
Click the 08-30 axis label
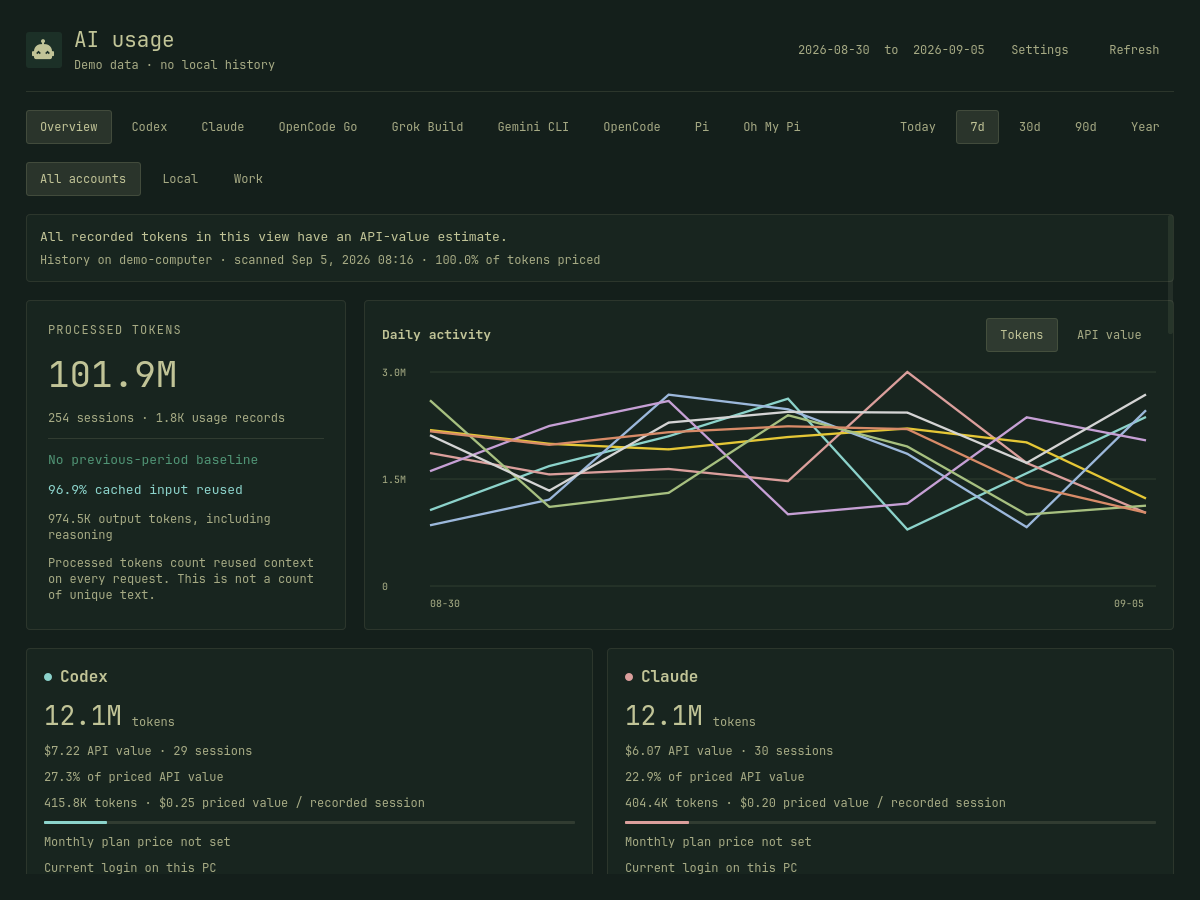pos(445,604)
